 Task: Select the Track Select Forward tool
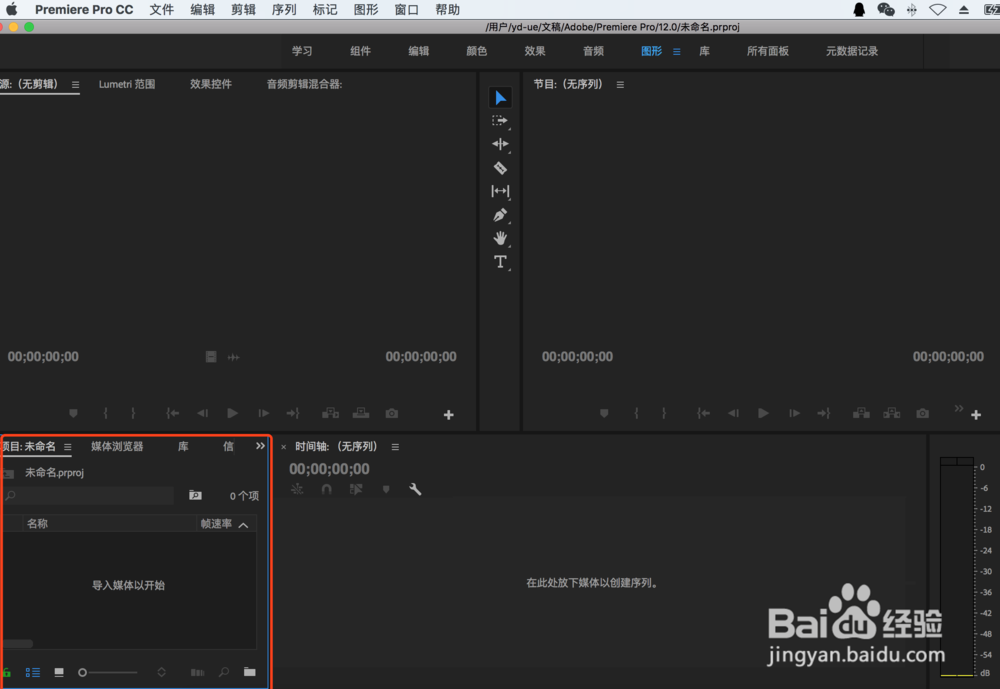pyautogui.click(x=500, y=121)
